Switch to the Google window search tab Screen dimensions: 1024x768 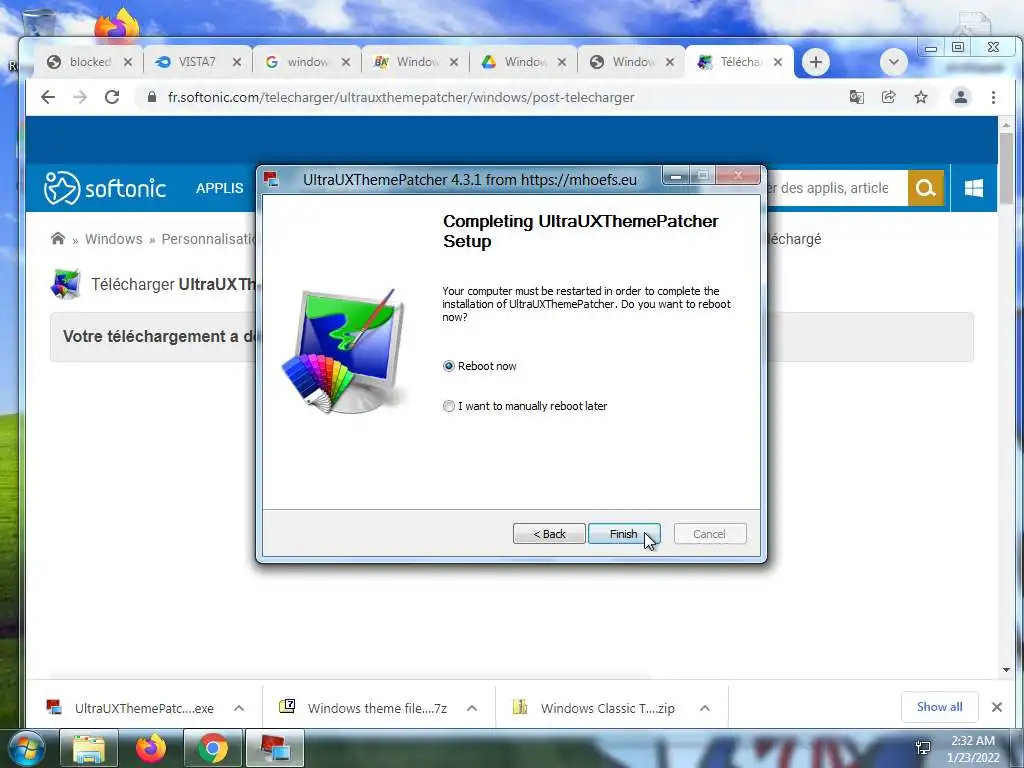tap(306, 62)
